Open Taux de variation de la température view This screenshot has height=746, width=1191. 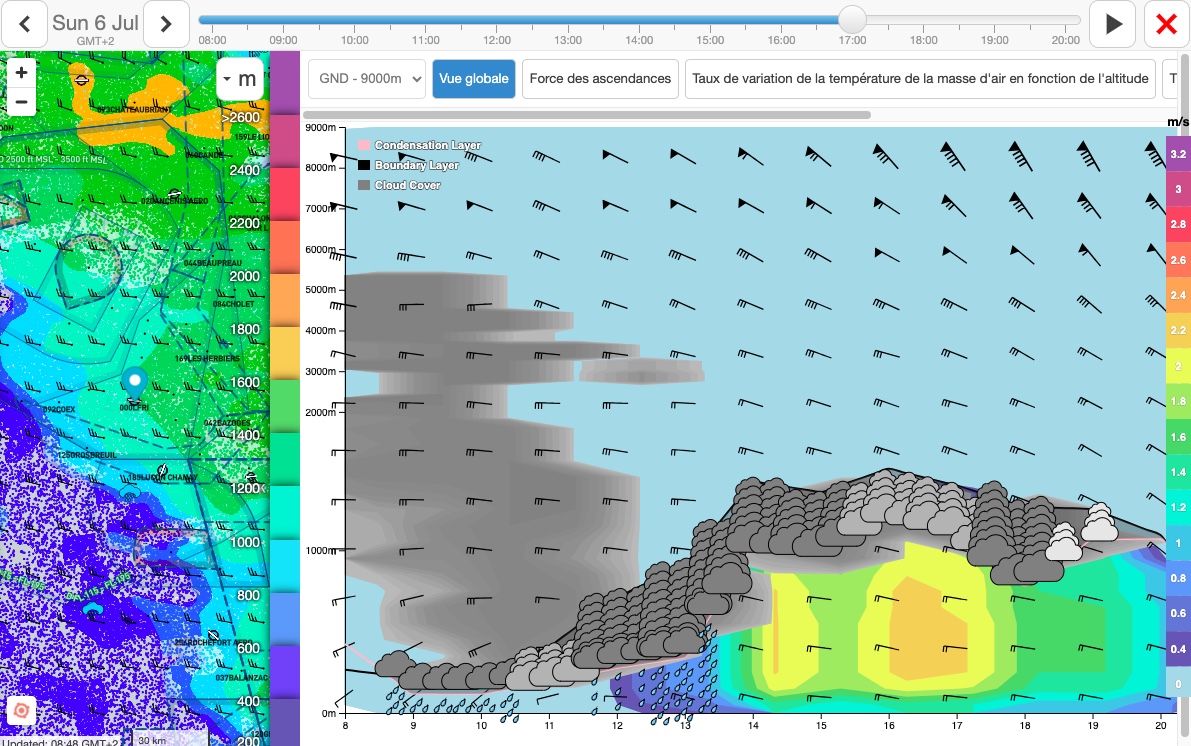(x=920, y=79)
